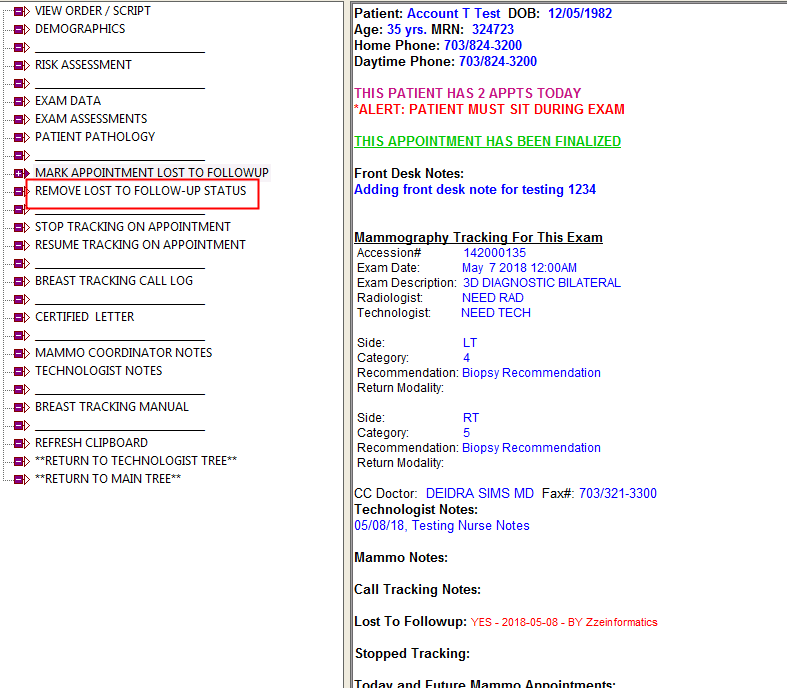Viewport: 787px width, 688px height.
Task: Open TECHNOLOGIST NOTES from the tree
Action: pos(98,371)
